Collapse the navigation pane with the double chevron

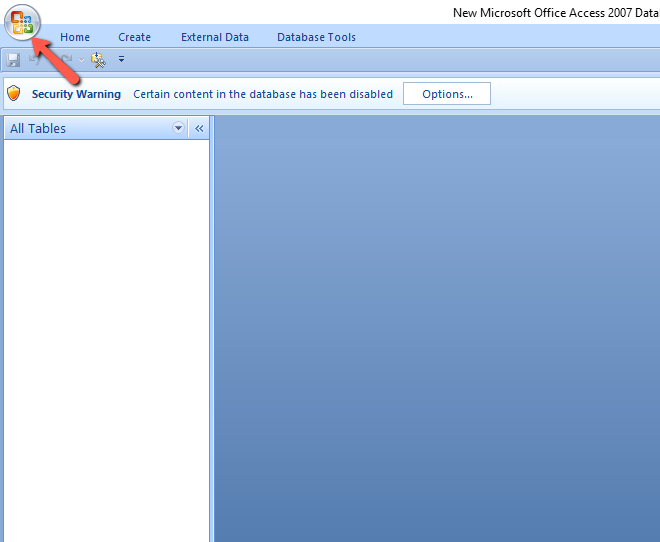click(199, 128)
